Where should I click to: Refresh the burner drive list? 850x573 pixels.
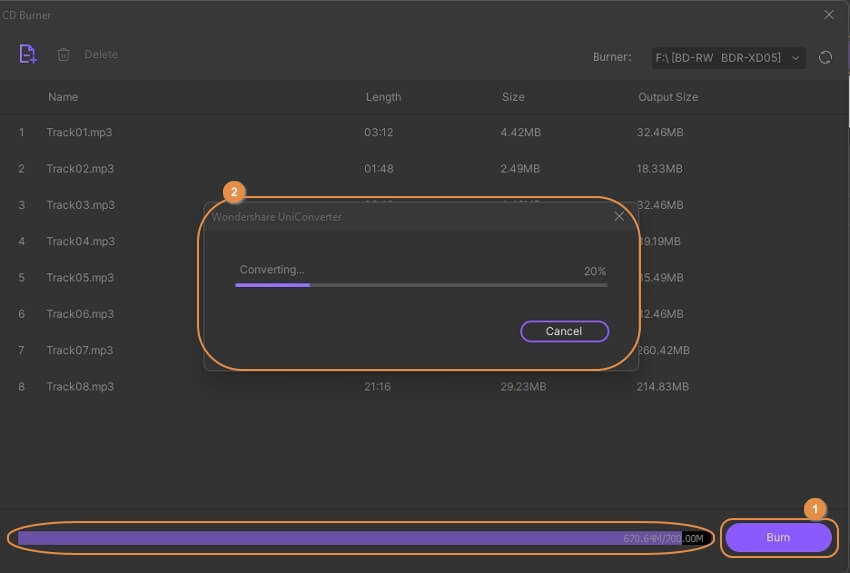click(825, 58)
